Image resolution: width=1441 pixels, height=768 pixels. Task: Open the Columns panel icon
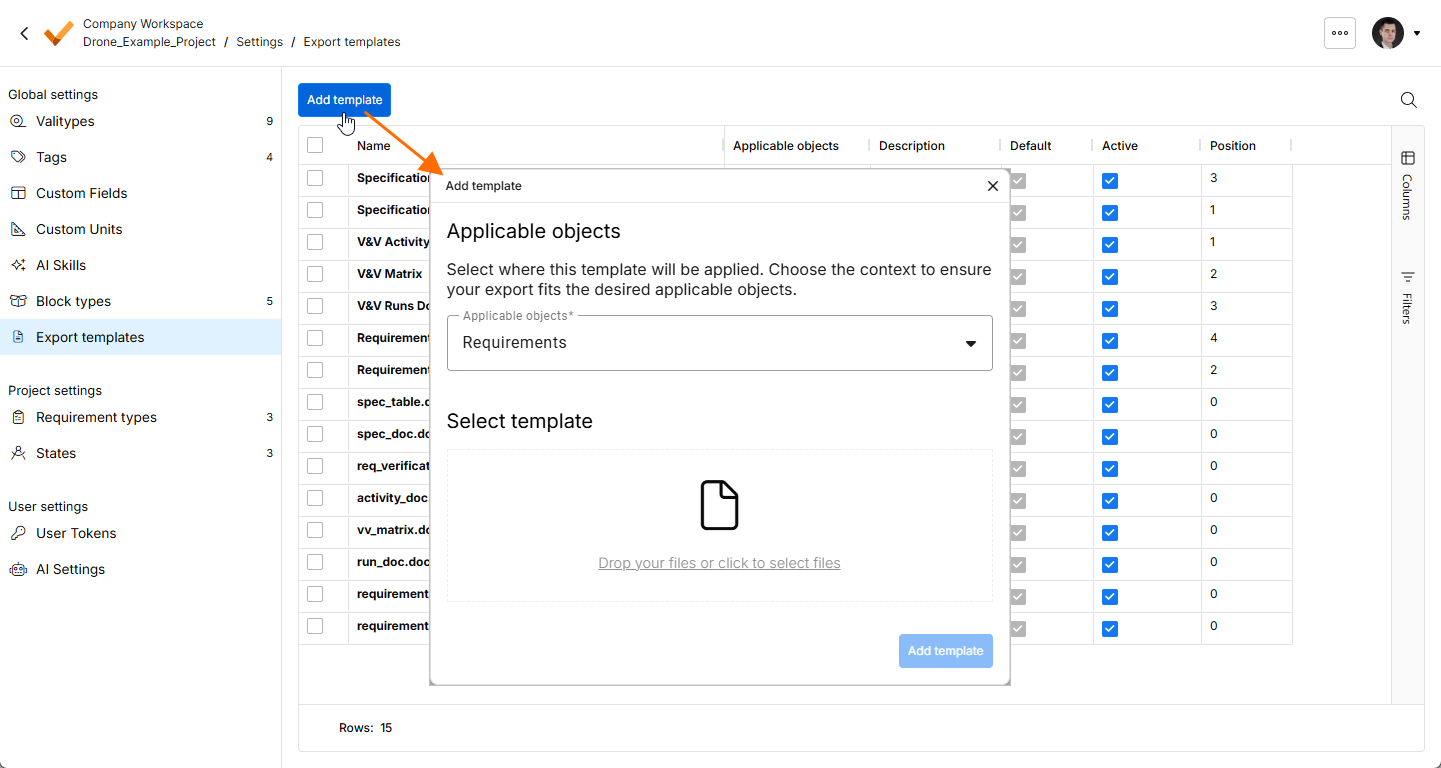(1407, 158)
